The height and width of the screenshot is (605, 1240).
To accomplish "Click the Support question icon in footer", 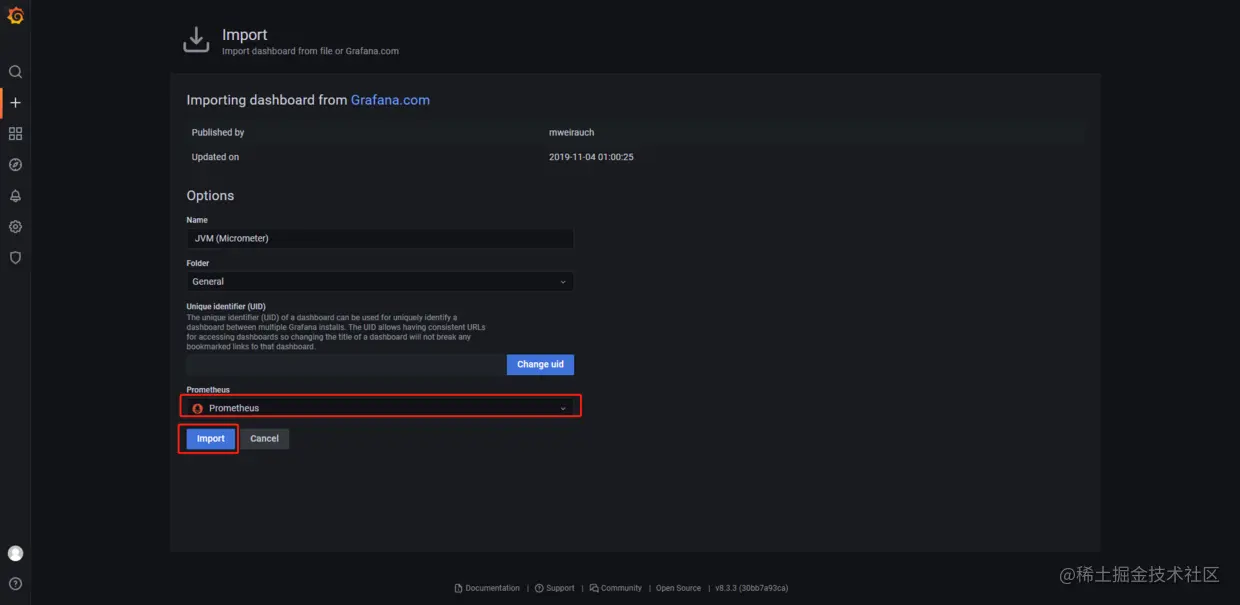I will click(539, 588).
